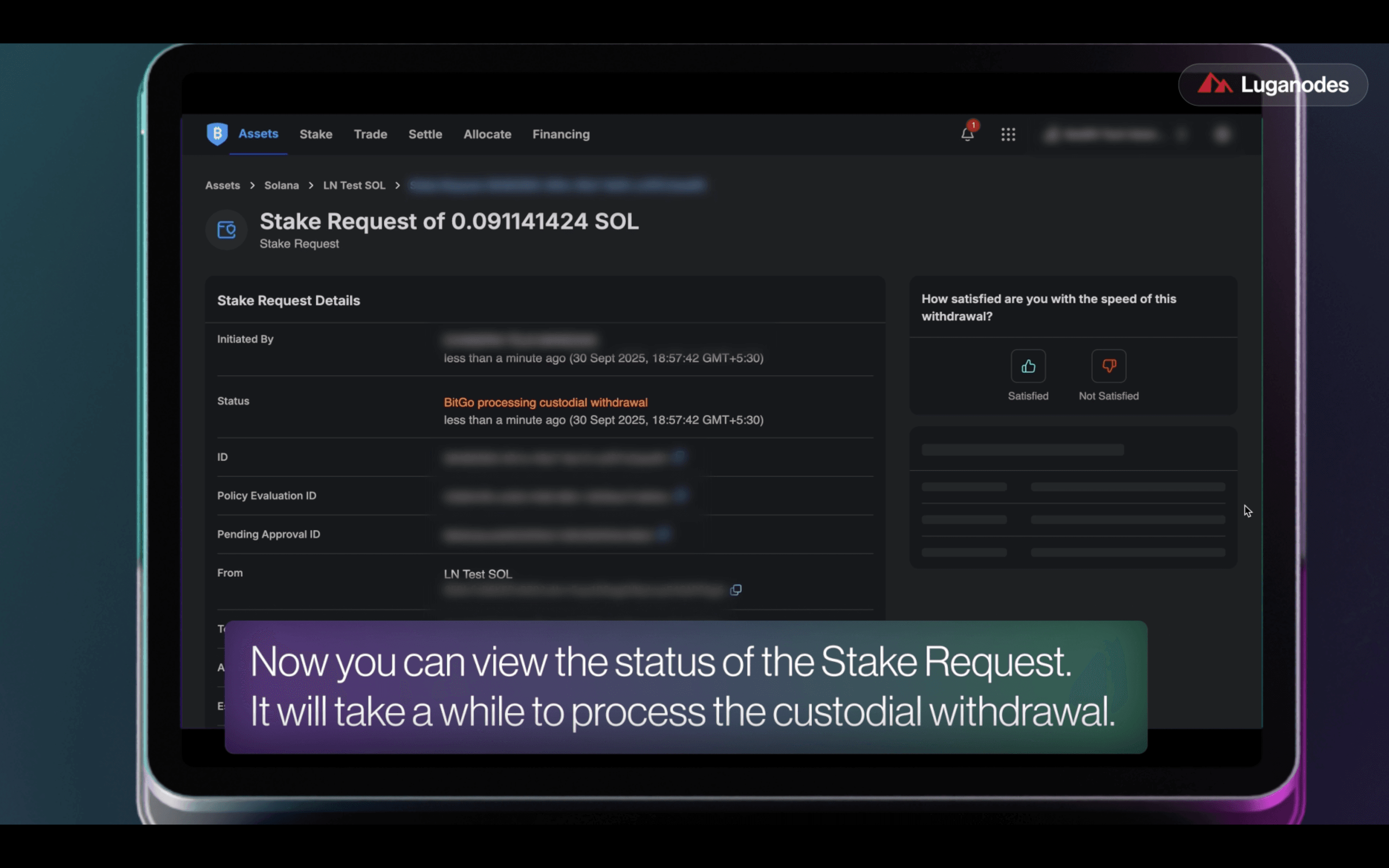Copy the Policy Evaluation ID

click(681, 495)
